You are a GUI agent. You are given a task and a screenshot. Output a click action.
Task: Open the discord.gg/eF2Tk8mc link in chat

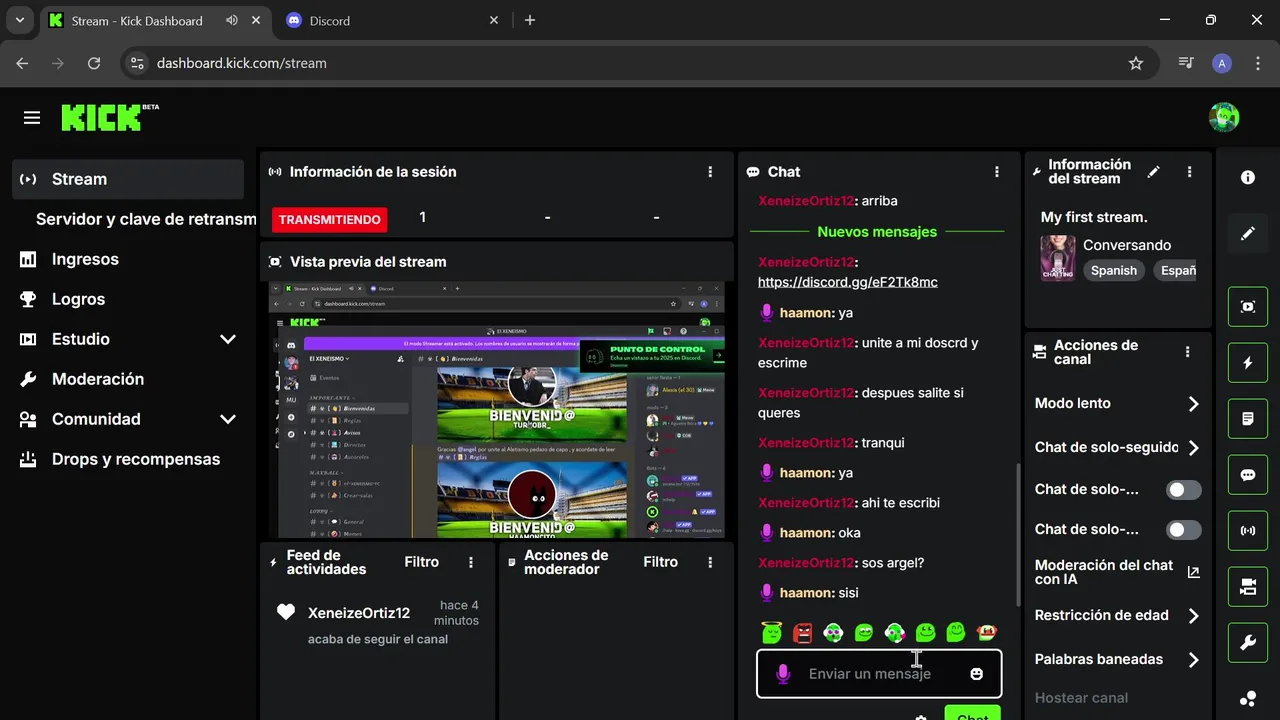(x=848, y=282)
